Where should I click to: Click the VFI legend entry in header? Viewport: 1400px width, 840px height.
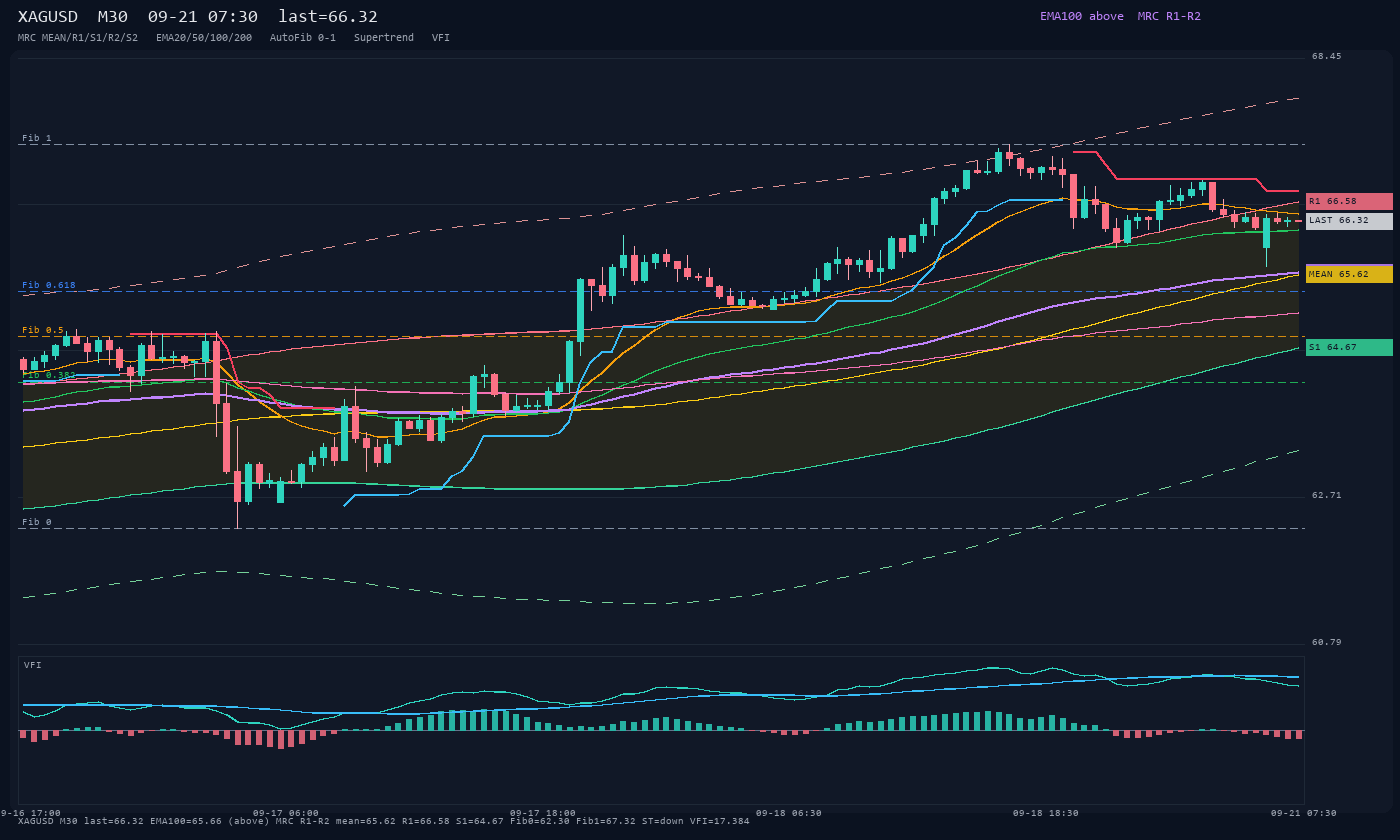pos(441,38)
